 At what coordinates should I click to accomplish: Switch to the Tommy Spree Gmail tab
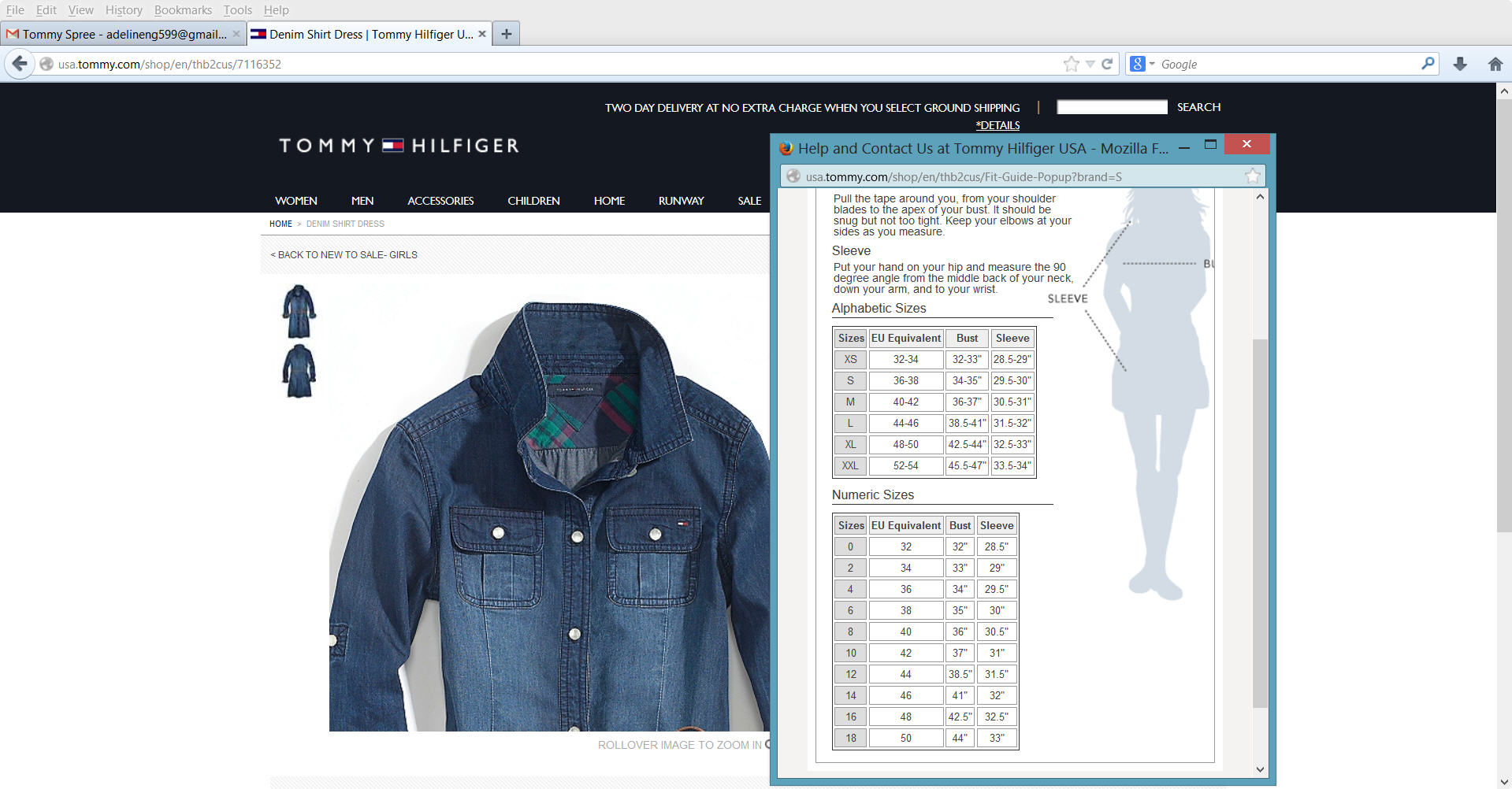coord(122,34)
